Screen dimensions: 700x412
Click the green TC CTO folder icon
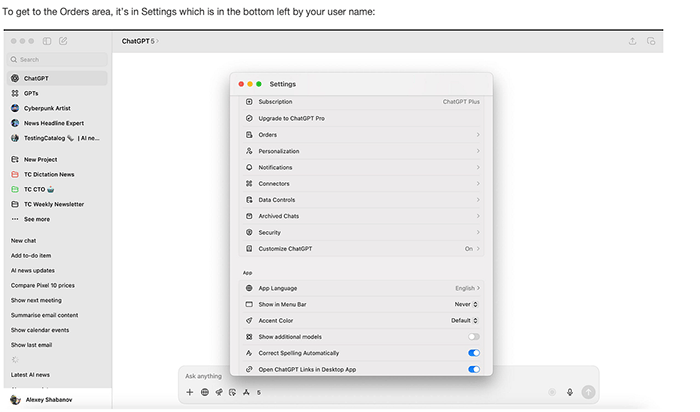(15, 189)
